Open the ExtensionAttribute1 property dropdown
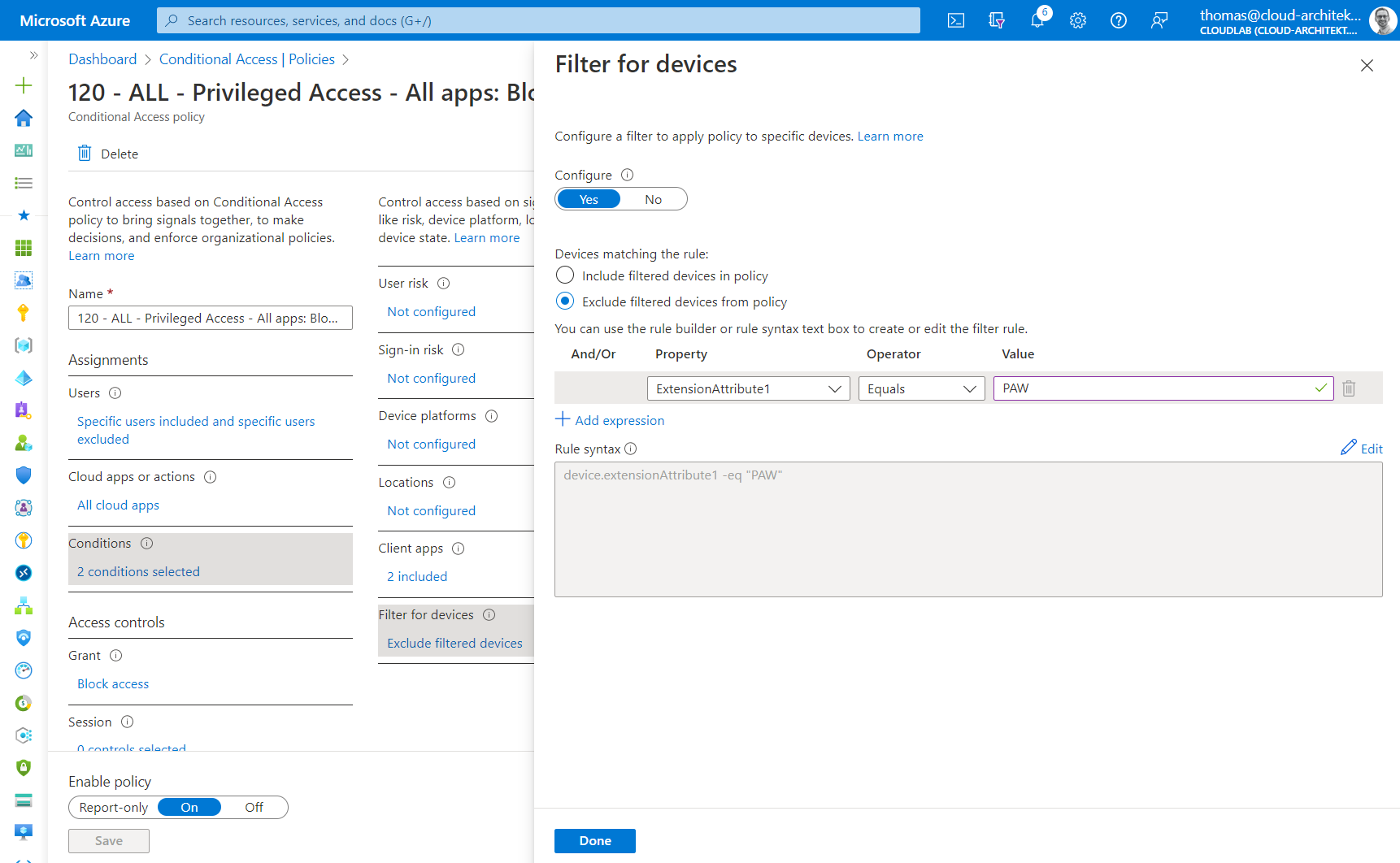1400x863 pixels. (748, 388)
